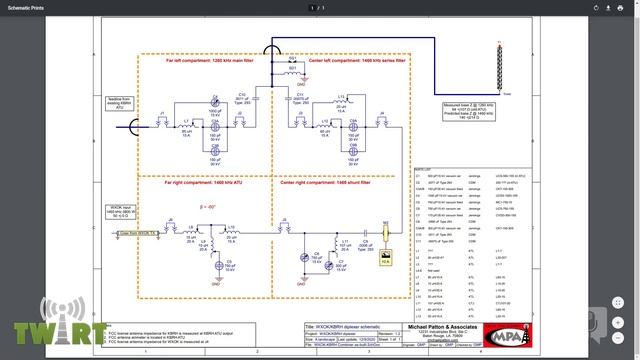Click 'Center right compartment: 1460 shunt filter' heading
This screenshot has height=360, width=640.
[x=325, y=182]
